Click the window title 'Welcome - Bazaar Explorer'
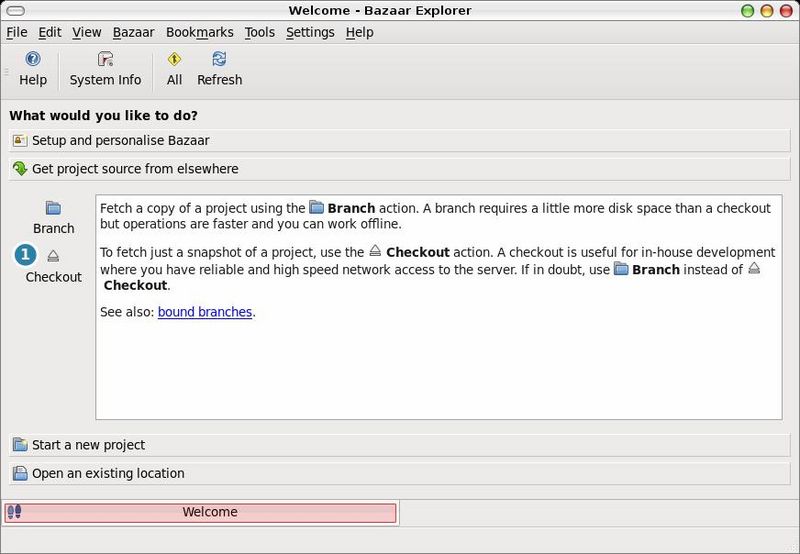 point(380,10)
